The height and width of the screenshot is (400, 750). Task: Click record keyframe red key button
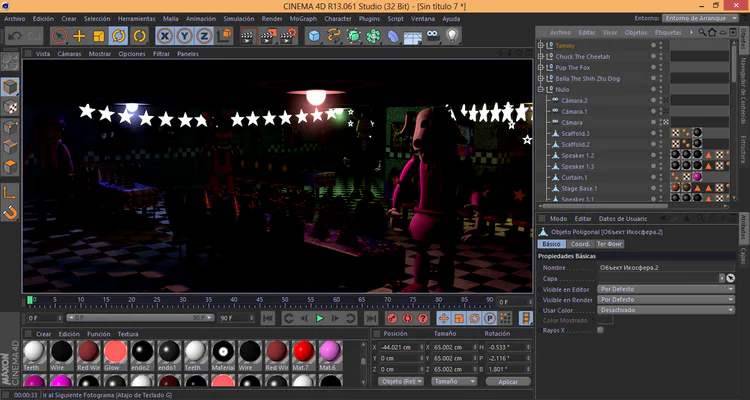(392, 318)
